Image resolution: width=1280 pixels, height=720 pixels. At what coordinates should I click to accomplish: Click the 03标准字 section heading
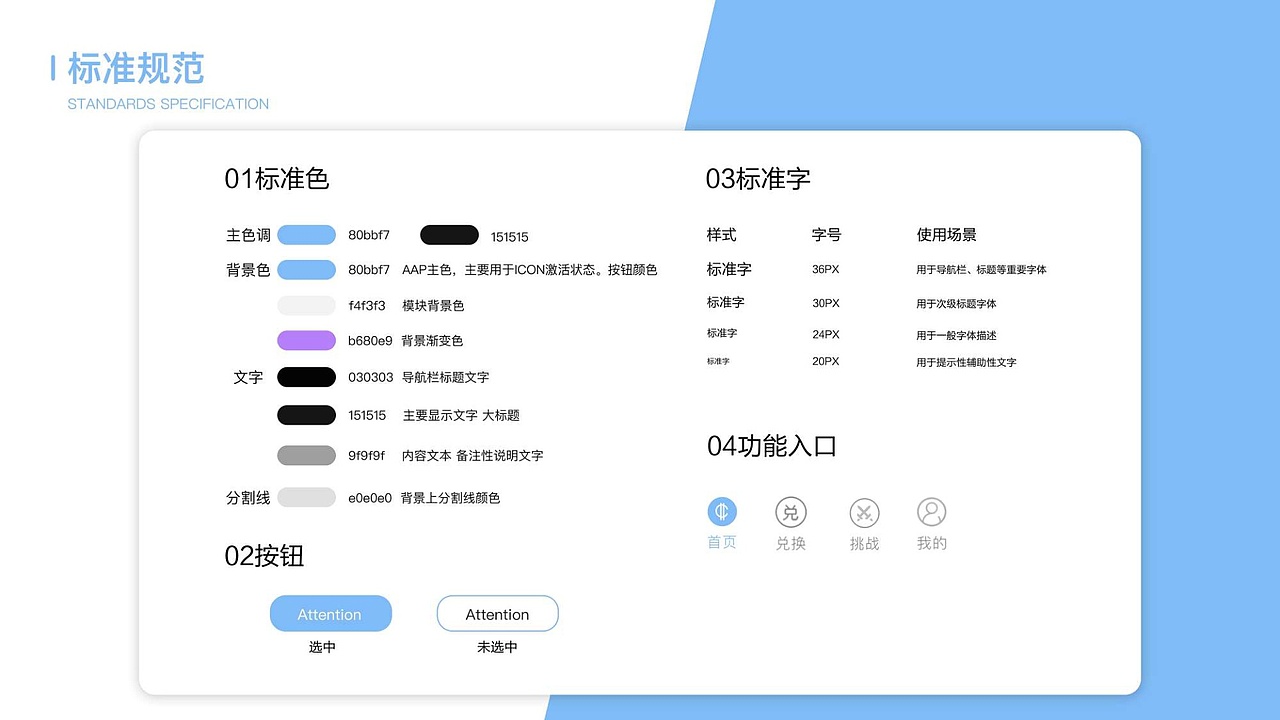point(756,179)
